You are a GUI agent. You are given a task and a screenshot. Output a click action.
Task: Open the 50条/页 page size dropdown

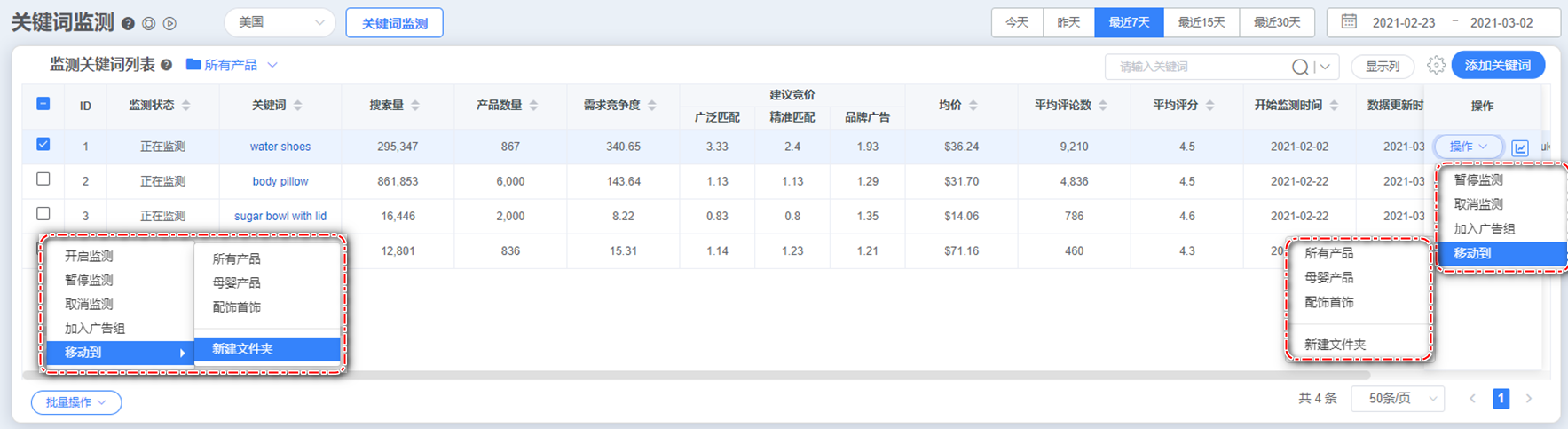pyautogui.click(x=1398, y=399)
